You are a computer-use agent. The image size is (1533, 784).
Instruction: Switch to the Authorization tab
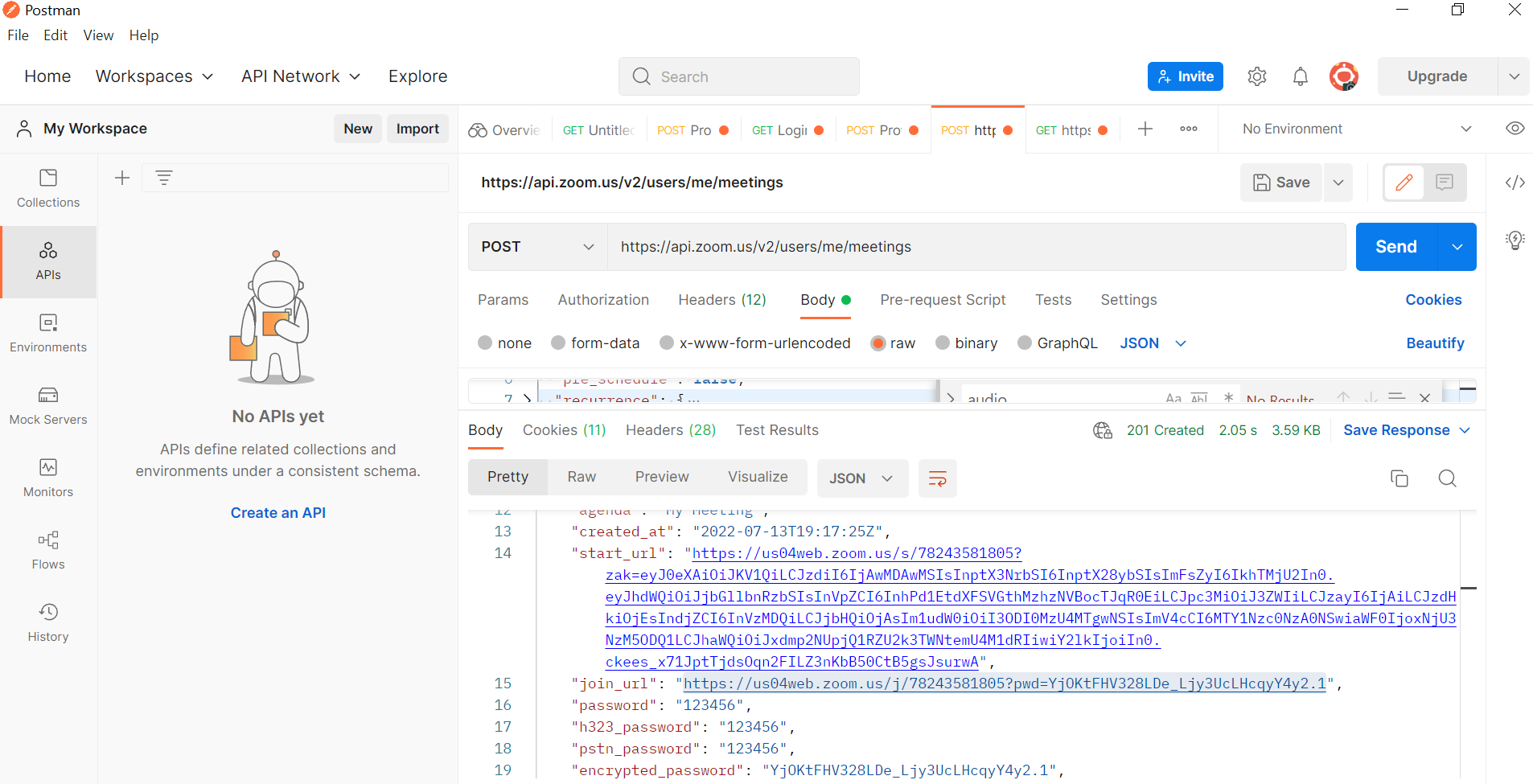(603, 300)
